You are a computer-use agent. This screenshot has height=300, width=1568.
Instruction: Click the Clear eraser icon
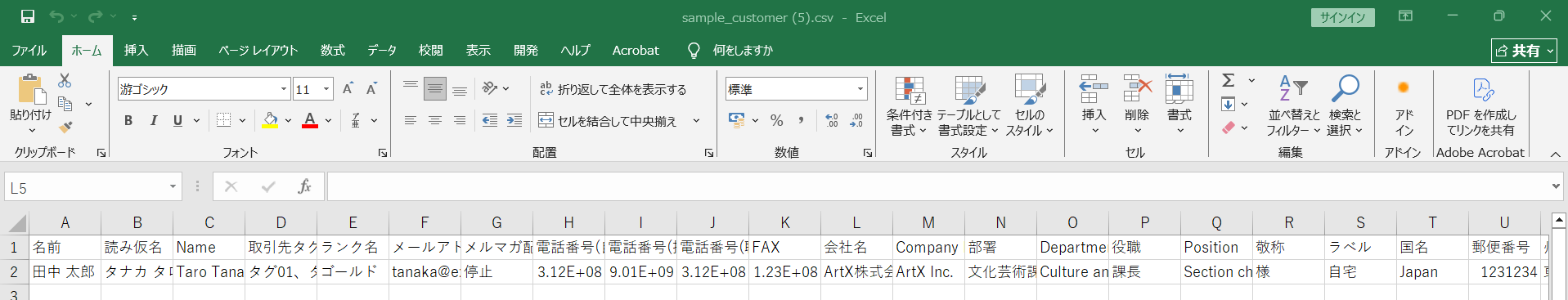1228,128
